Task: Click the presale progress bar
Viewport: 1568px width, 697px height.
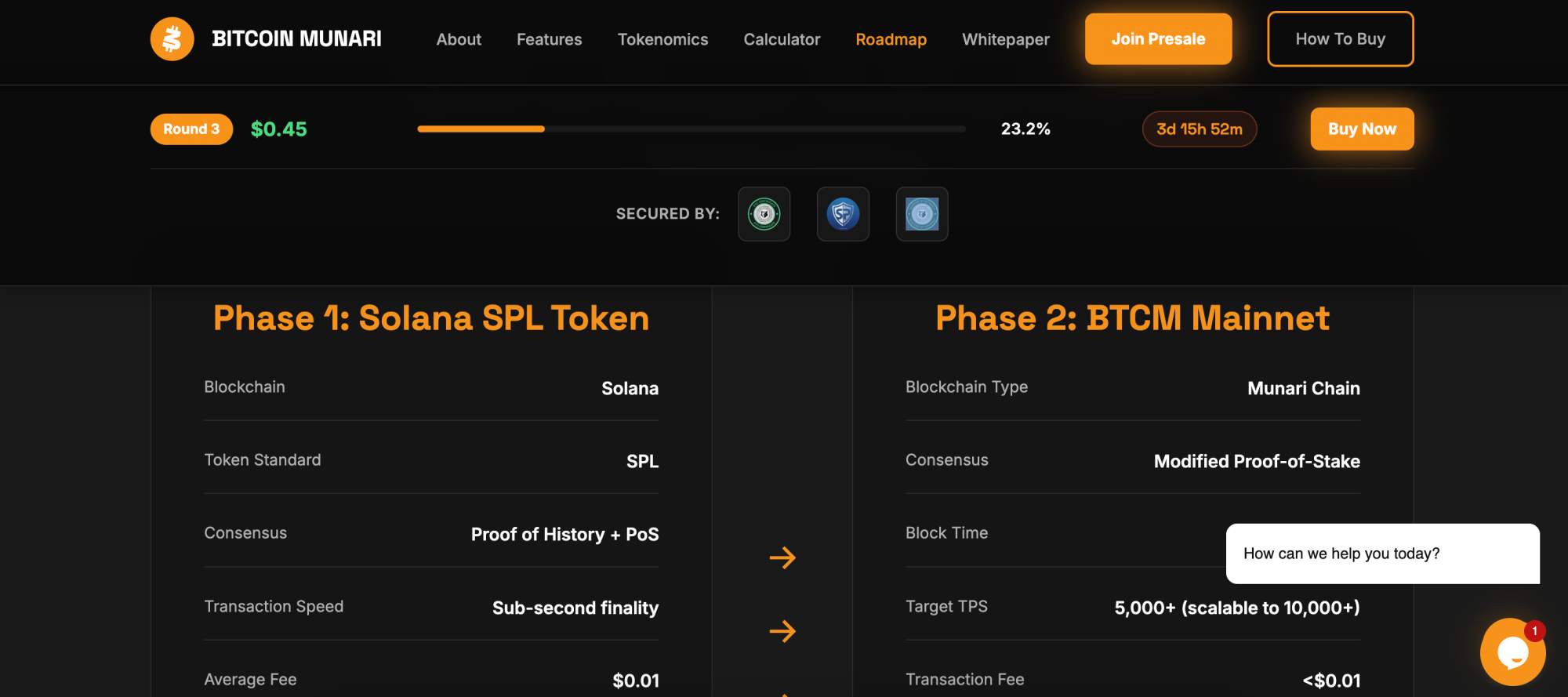Action: point(691,129)
